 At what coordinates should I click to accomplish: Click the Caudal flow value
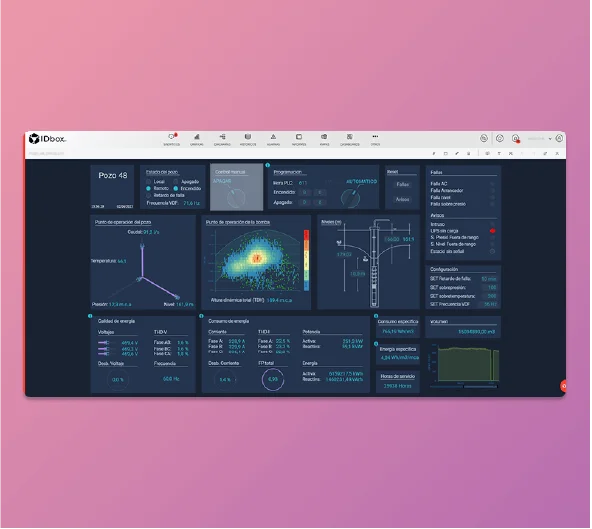151,232
